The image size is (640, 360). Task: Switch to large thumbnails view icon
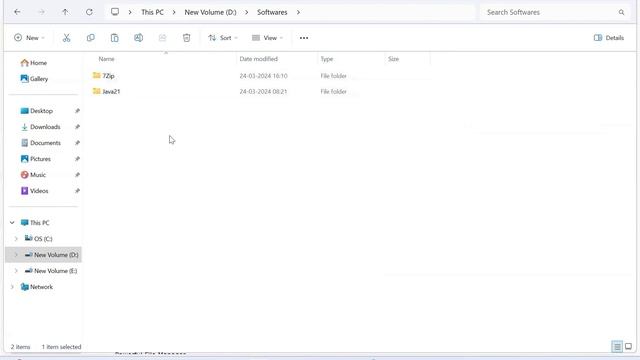tap(629, 347)
